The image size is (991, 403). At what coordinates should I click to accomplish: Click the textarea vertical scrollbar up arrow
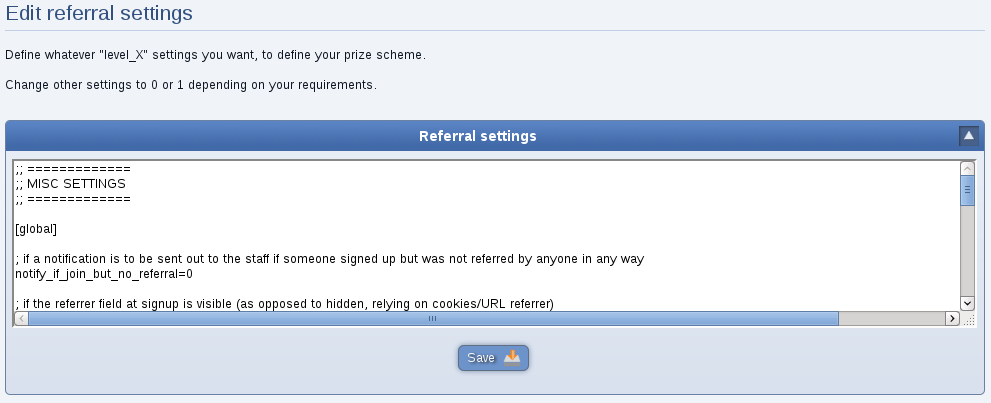coord(967,169)
